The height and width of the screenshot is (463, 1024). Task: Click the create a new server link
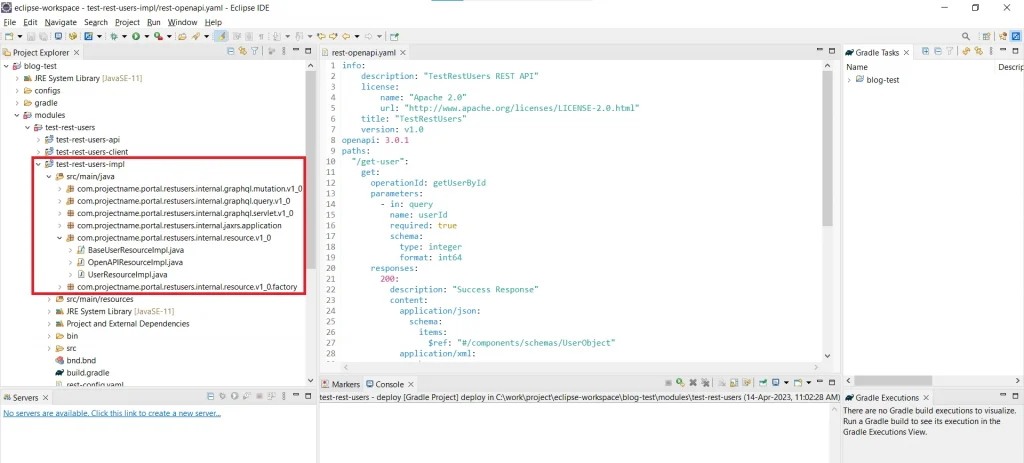(x=112, y=413)
